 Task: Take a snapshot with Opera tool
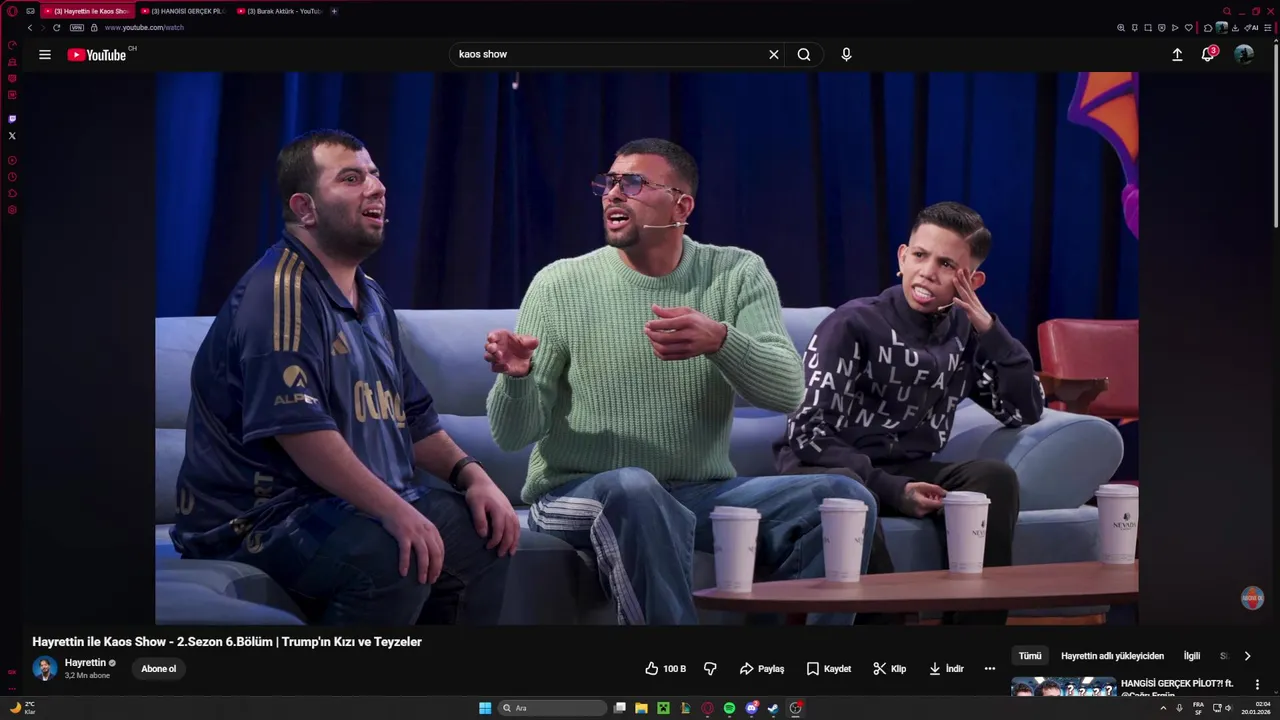point(1148,28)
